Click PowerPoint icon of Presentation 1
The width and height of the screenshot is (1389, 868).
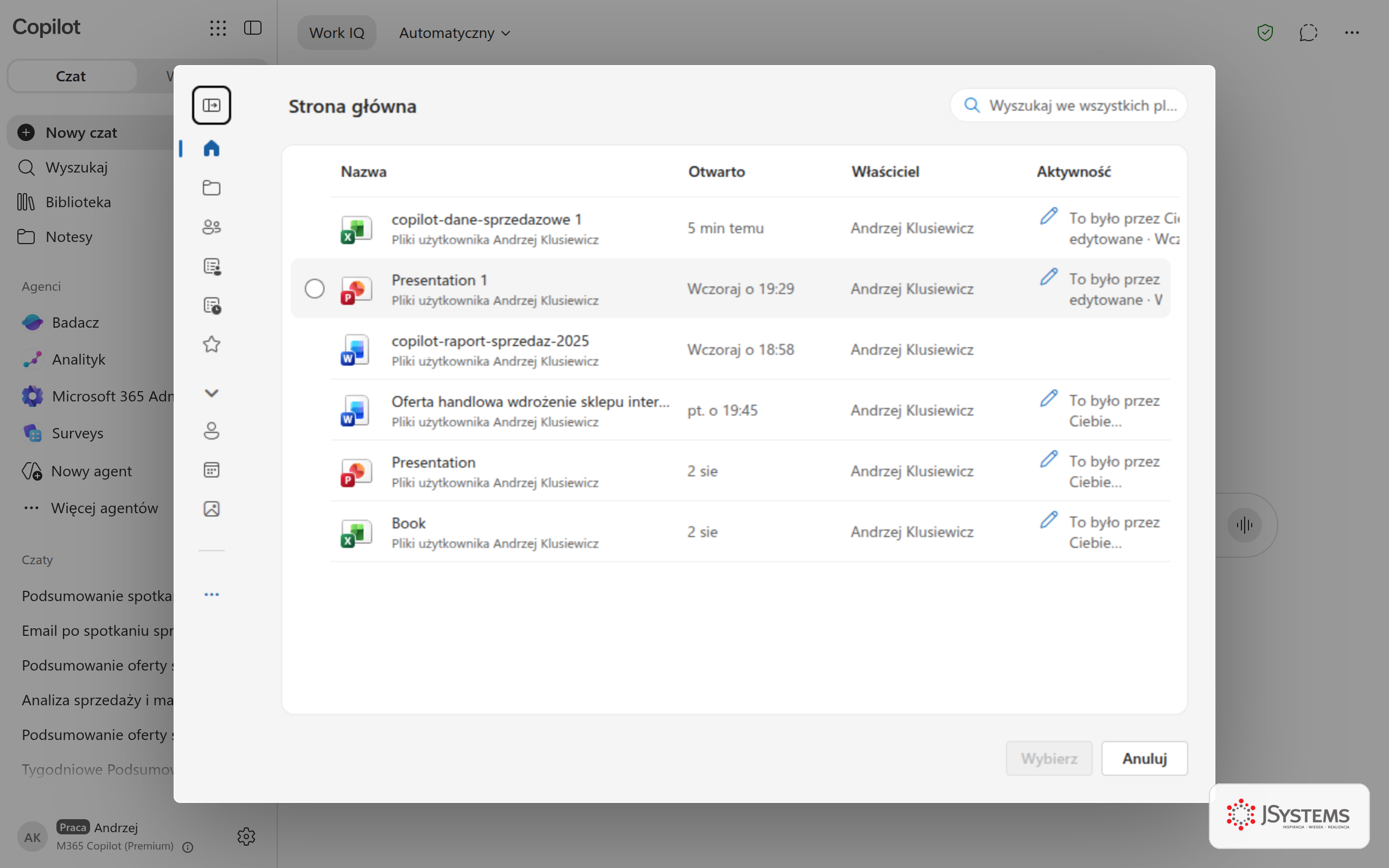(356, 290)
